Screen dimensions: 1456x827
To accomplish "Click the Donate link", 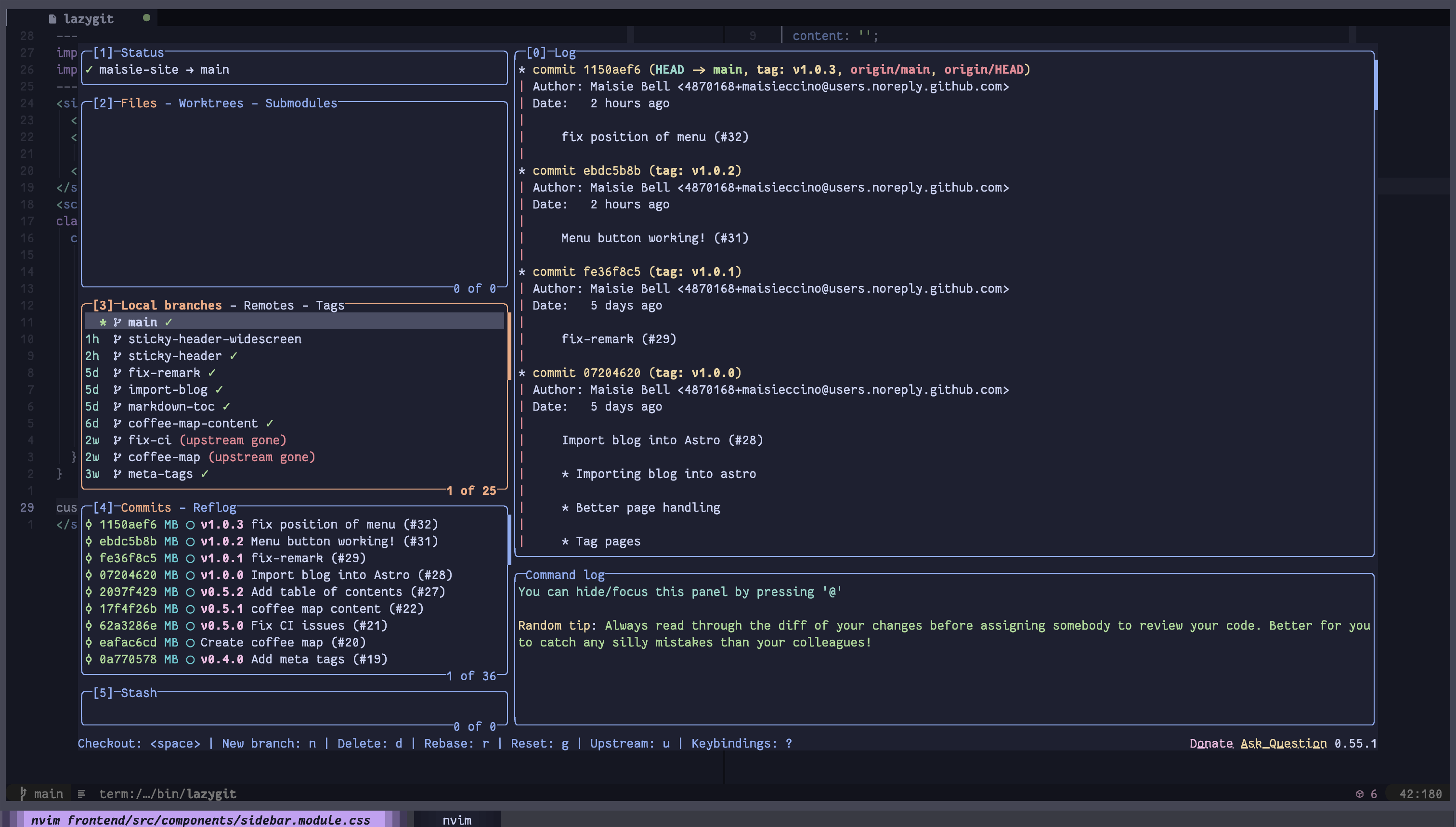I will (1211, 743).
